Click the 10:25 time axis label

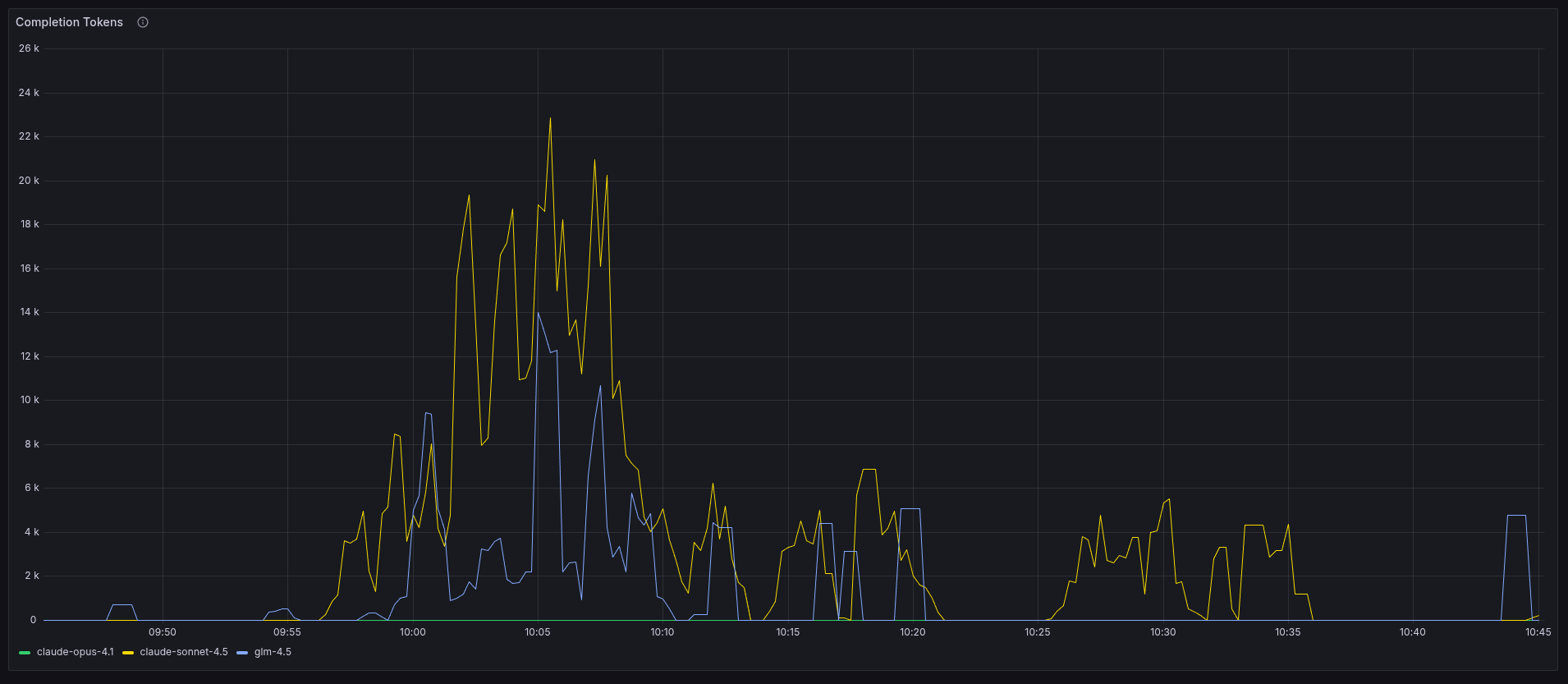(1038, 632)
